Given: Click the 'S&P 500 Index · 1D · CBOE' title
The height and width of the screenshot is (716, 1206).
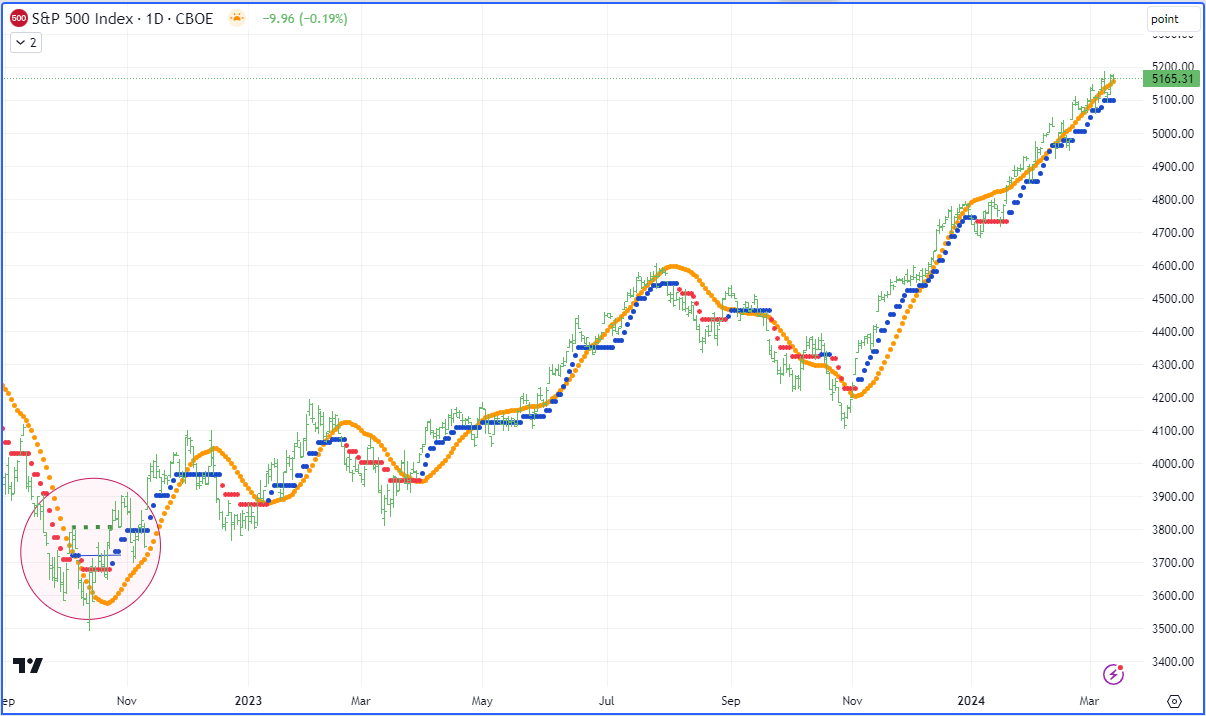Looking at the screenshot, I should pos(123,19).
